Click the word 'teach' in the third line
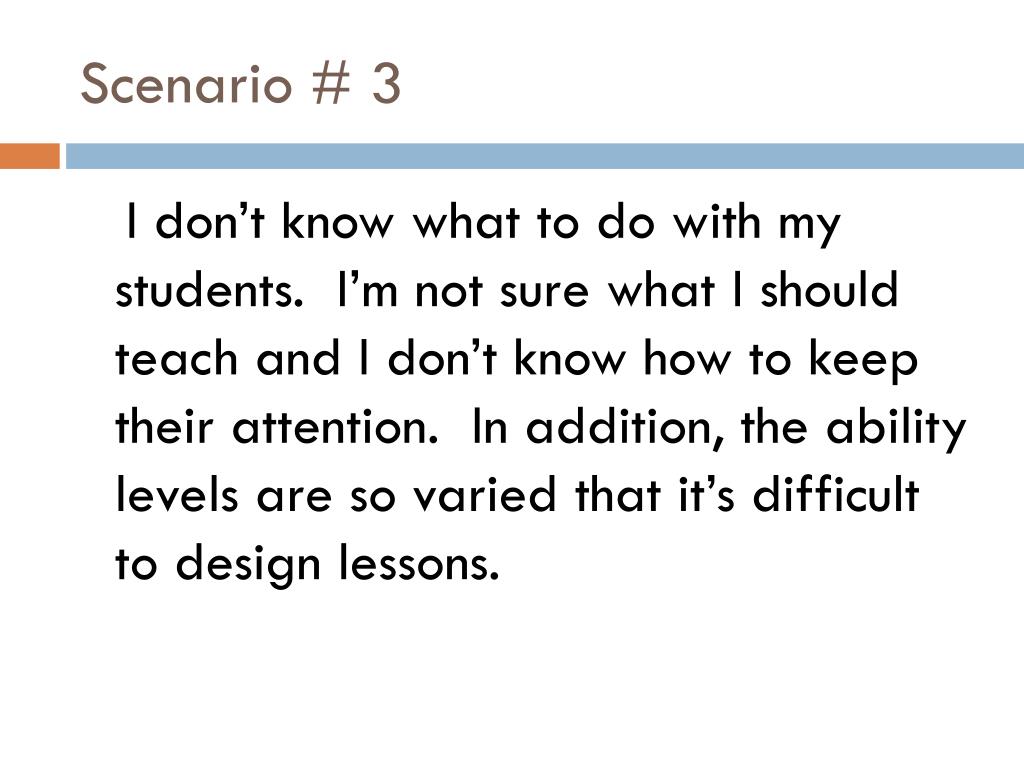The width and height of the screenshot is (1024, 768). (176, 359)
